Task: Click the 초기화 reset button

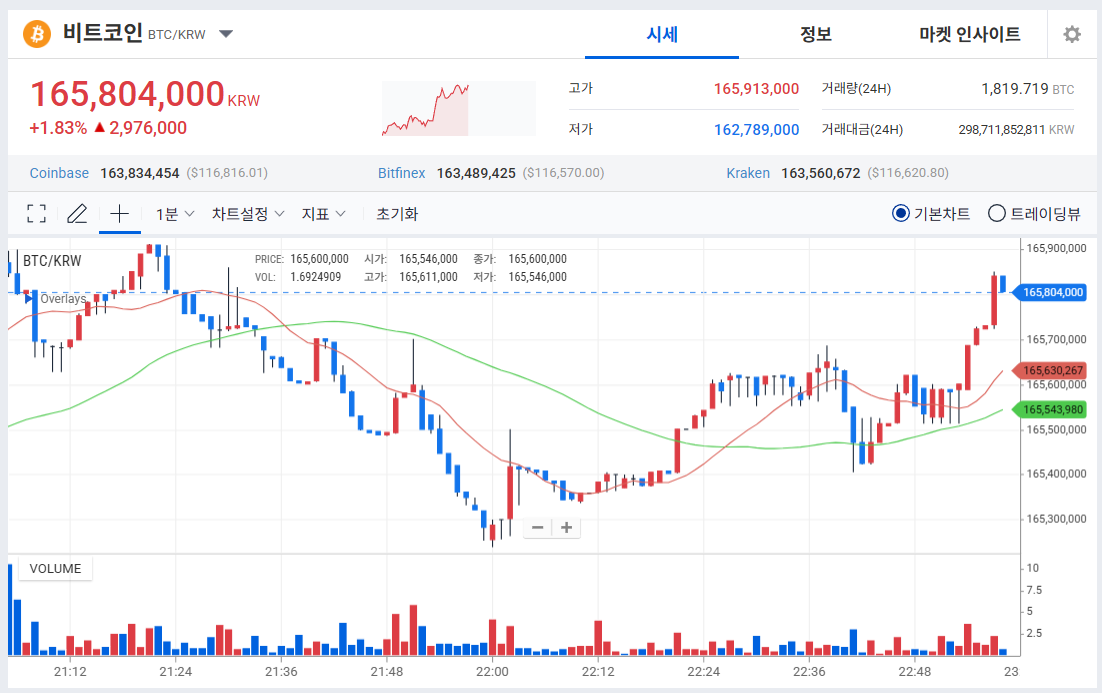Action: pos(397,213)
